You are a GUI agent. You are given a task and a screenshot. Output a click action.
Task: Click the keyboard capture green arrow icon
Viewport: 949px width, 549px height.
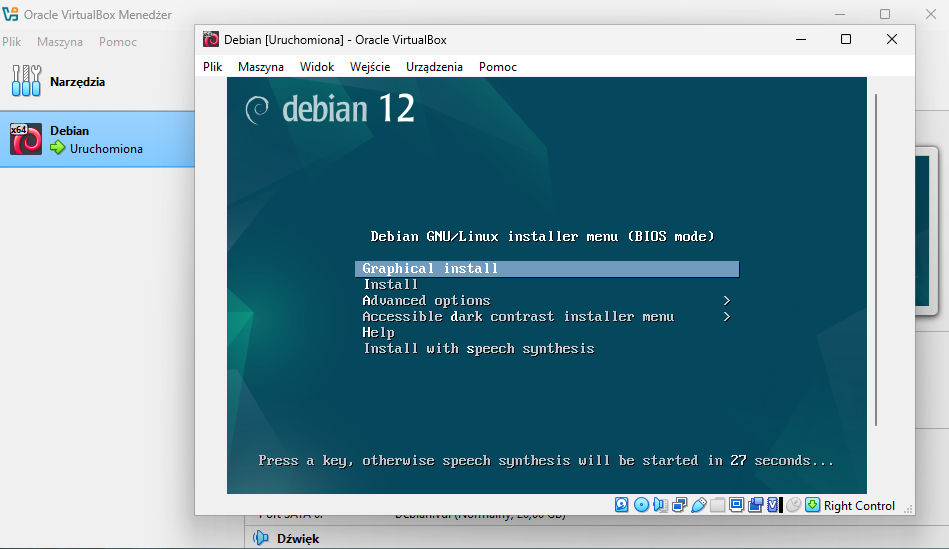coord(813,505)
